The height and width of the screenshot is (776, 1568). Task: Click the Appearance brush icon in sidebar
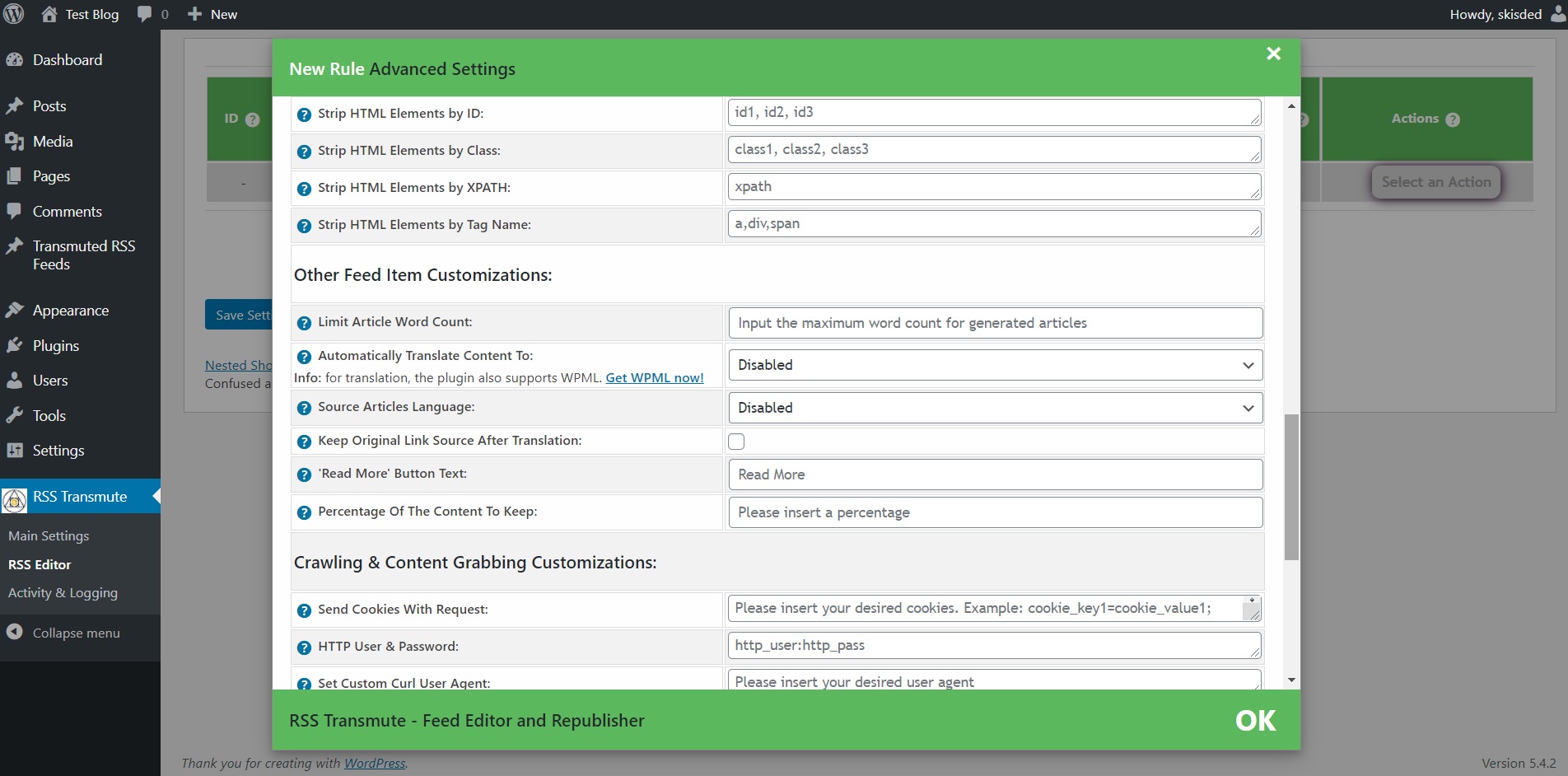pos(14,310)
